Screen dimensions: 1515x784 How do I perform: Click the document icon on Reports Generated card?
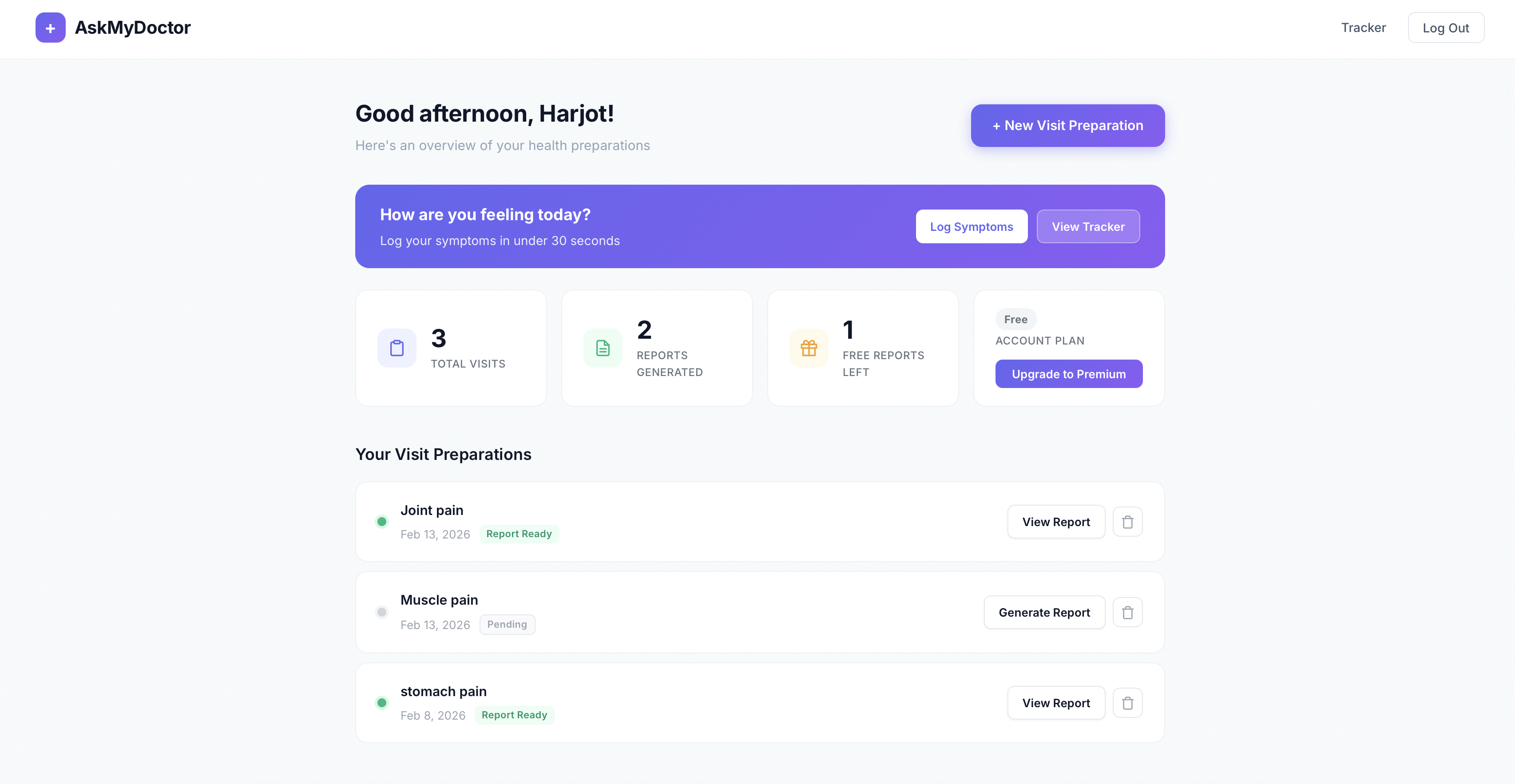pyautogui.click(x=602, y=348)
